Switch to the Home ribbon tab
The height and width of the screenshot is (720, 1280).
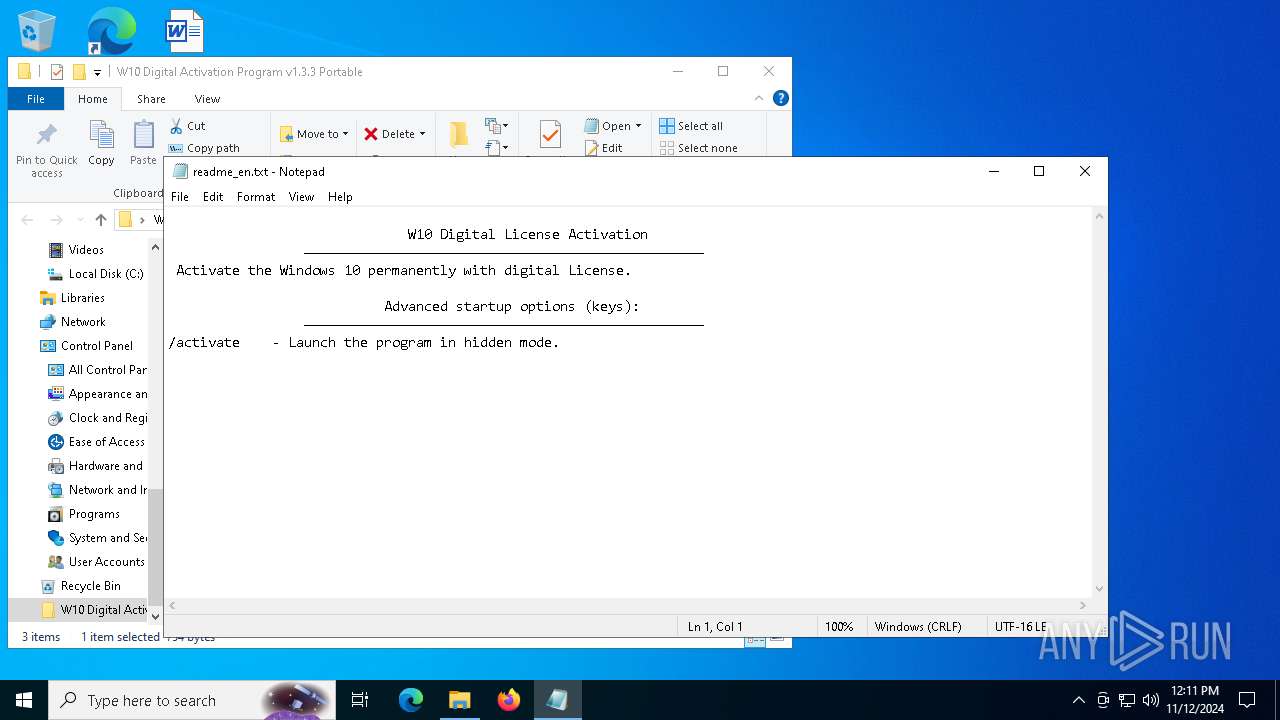[x=93, y=99]
